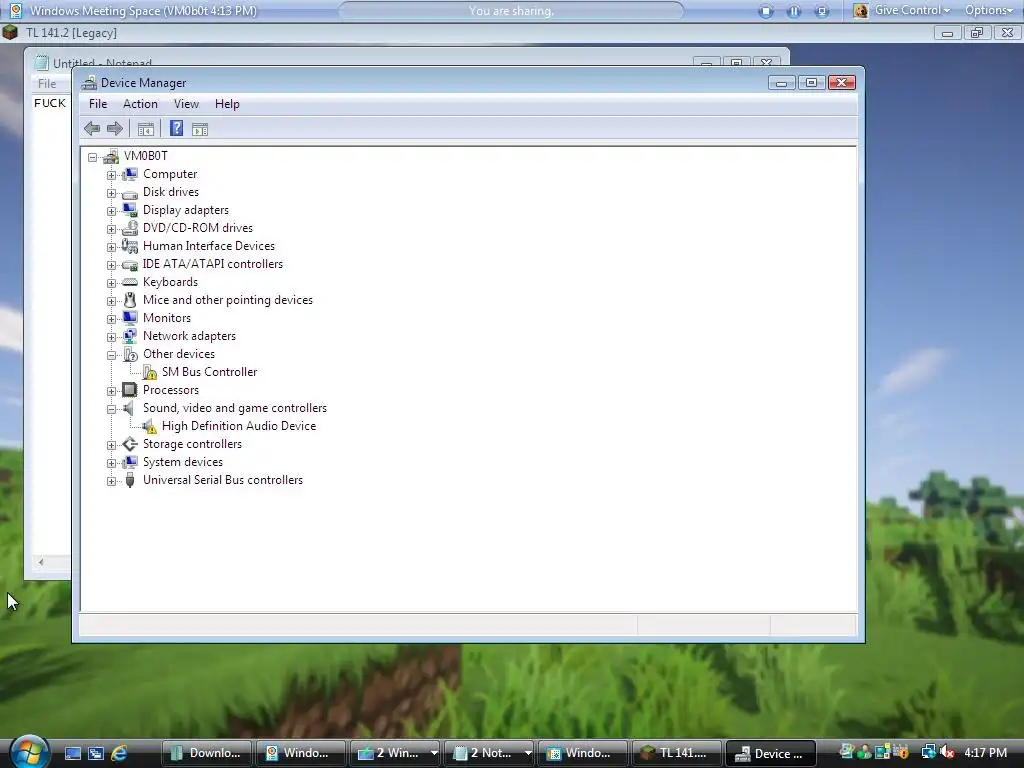Select the Keyboards label
Screen dimensions: 1024x768
click(x=170, y=282)
